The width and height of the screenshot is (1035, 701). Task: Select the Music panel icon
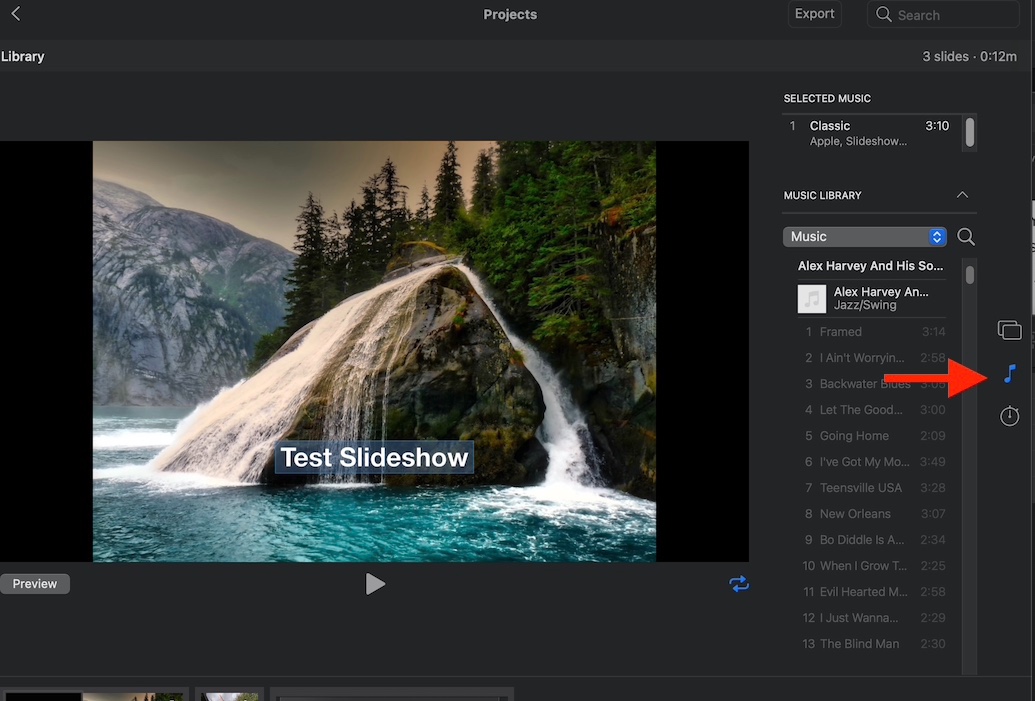tap(1009, 372)
